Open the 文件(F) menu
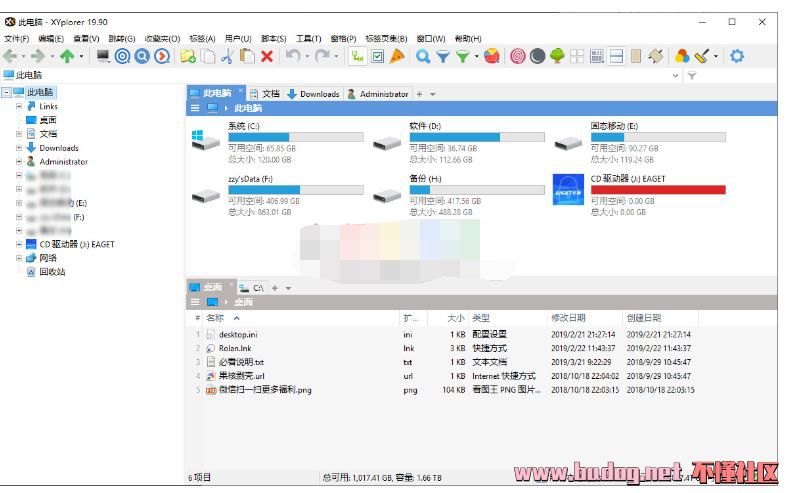Viewport: 788px width, 493px height. coord(17,39)
